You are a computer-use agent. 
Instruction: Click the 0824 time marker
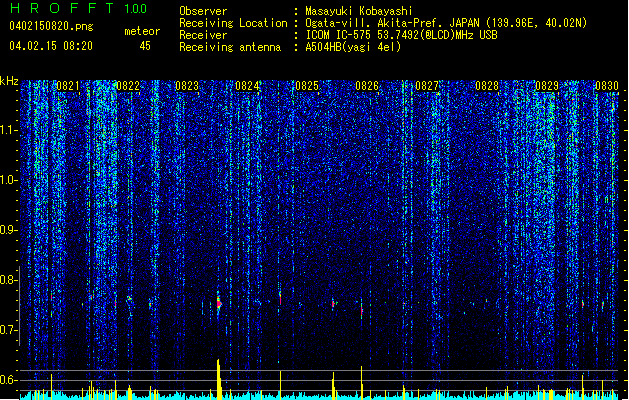click(x=247, y=86)
